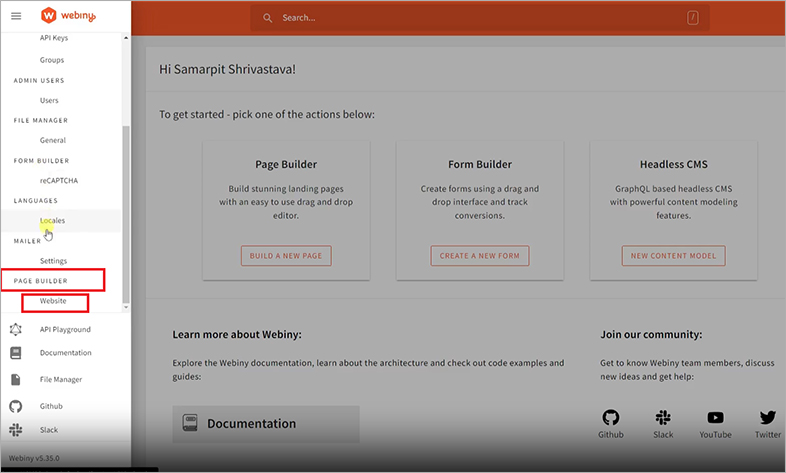Click the Twitter label under community icons
786x473 pixels.
tap(767, 434)
